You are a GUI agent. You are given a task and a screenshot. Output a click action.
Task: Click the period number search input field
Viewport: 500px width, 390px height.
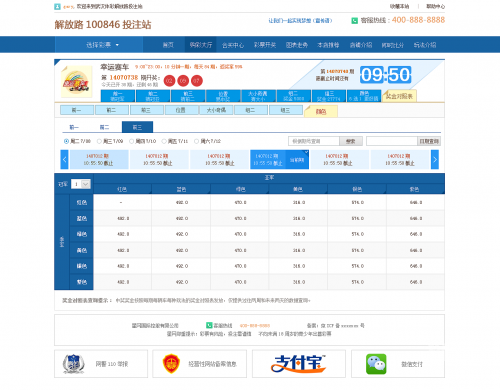pos(314,141)
